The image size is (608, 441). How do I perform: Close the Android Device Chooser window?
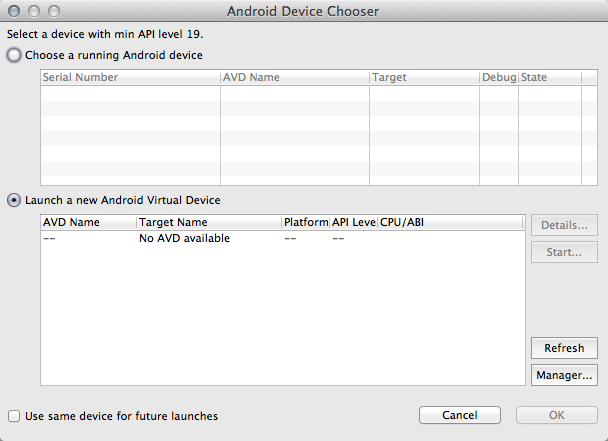pos(13,12)
